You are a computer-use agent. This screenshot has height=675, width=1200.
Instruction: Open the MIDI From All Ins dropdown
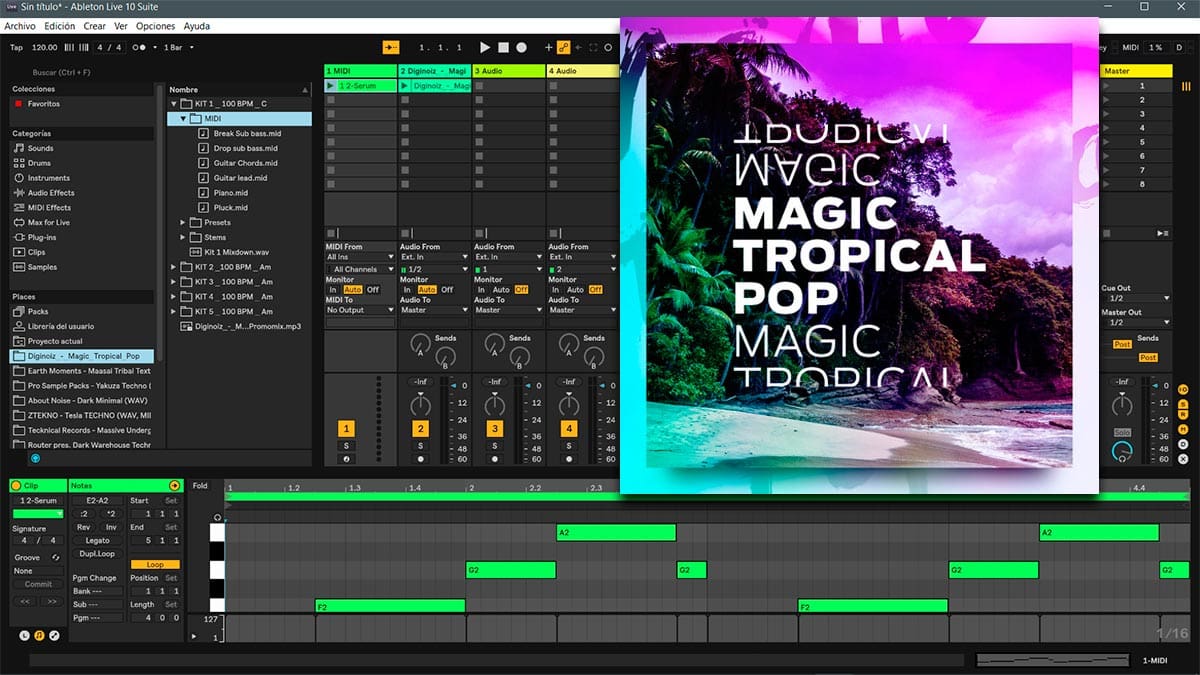coord(360,257)
